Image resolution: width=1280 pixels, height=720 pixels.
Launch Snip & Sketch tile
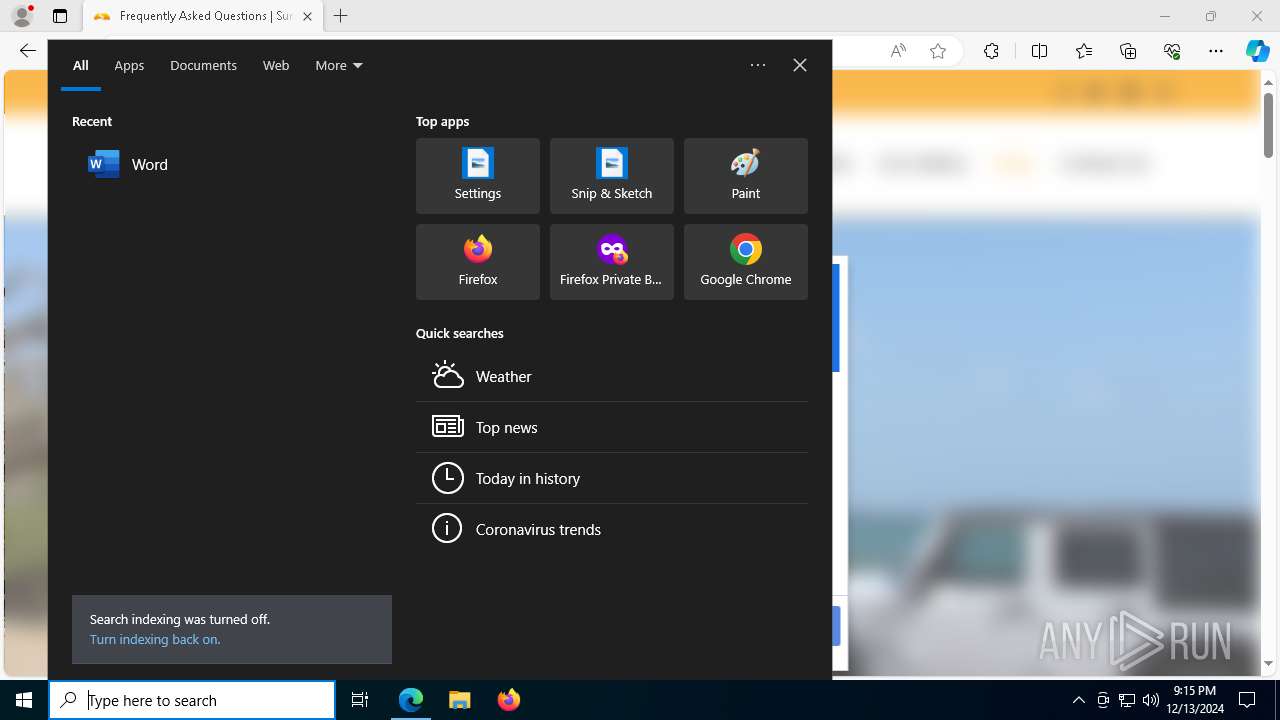pos(612,176)
